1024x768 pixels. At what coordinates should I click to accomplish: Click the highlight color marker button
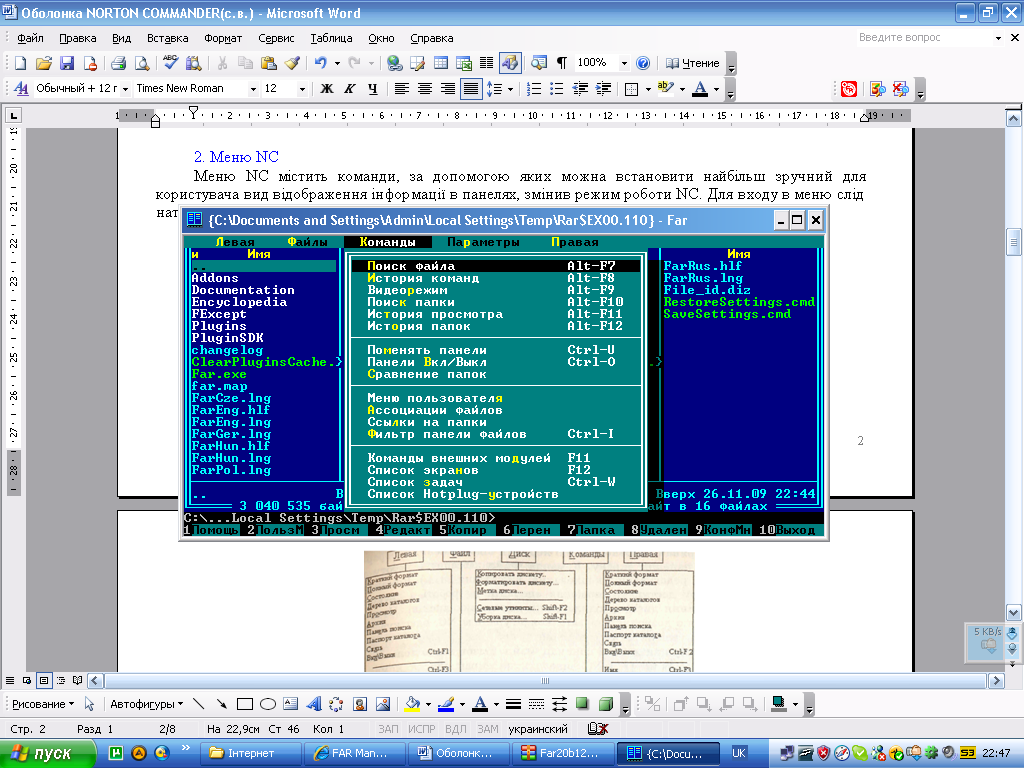[665, 89]
